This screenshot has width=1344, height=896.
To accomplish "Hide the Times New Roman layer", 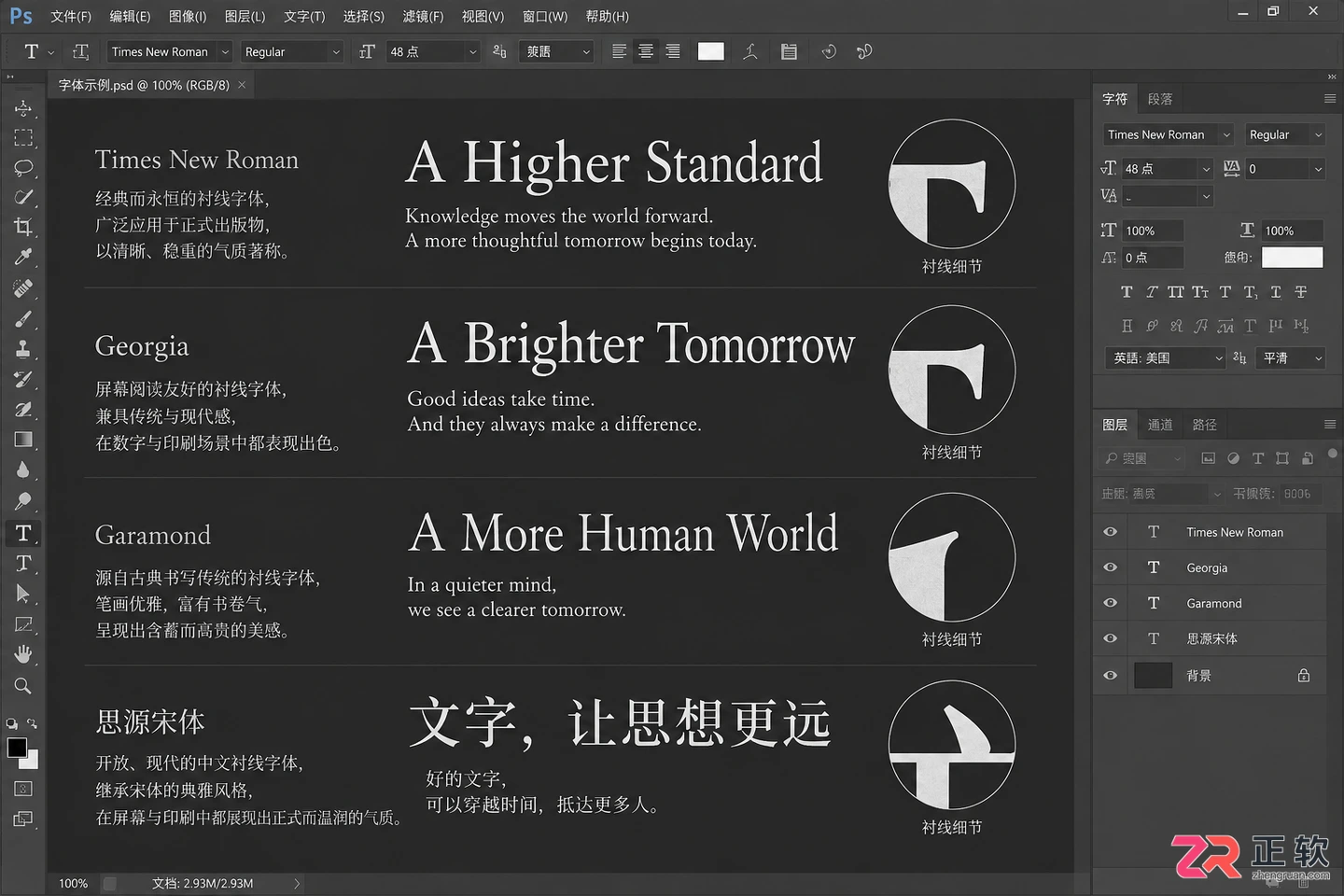I will [1110, 532].
